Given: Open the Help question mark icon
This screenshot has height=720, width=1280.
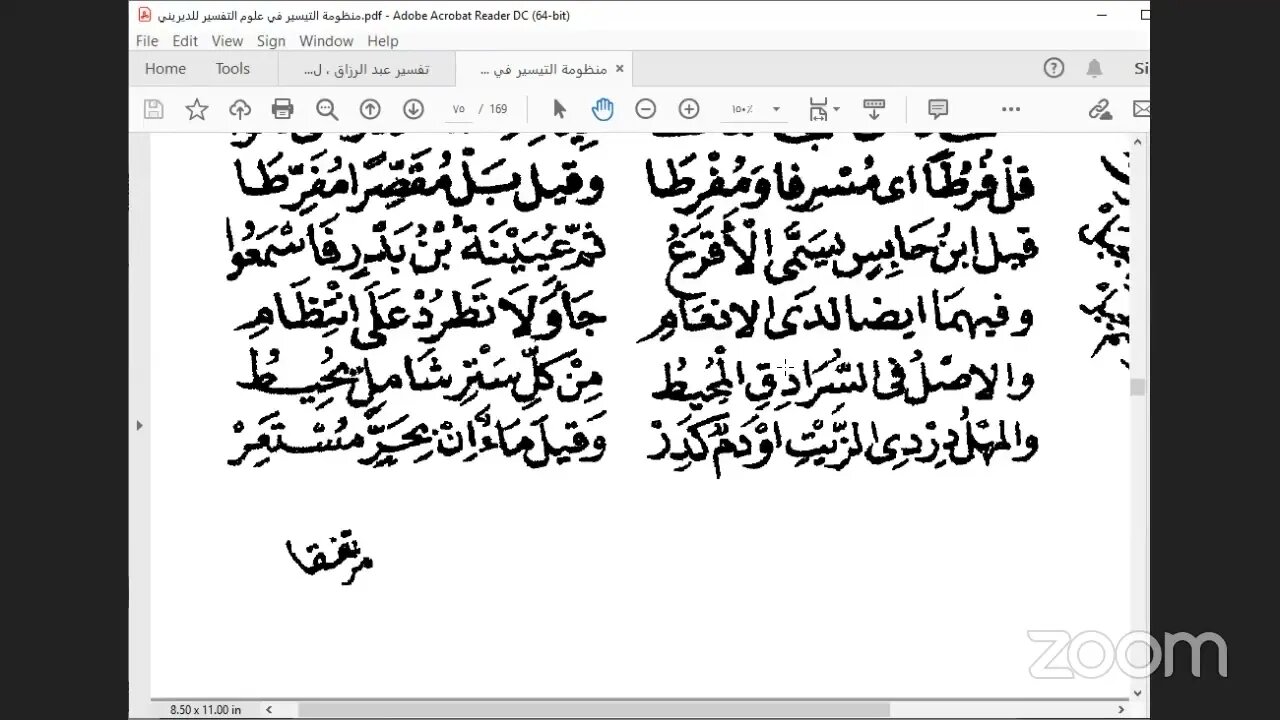Looking at the screenshot, I should (1054, 68).
